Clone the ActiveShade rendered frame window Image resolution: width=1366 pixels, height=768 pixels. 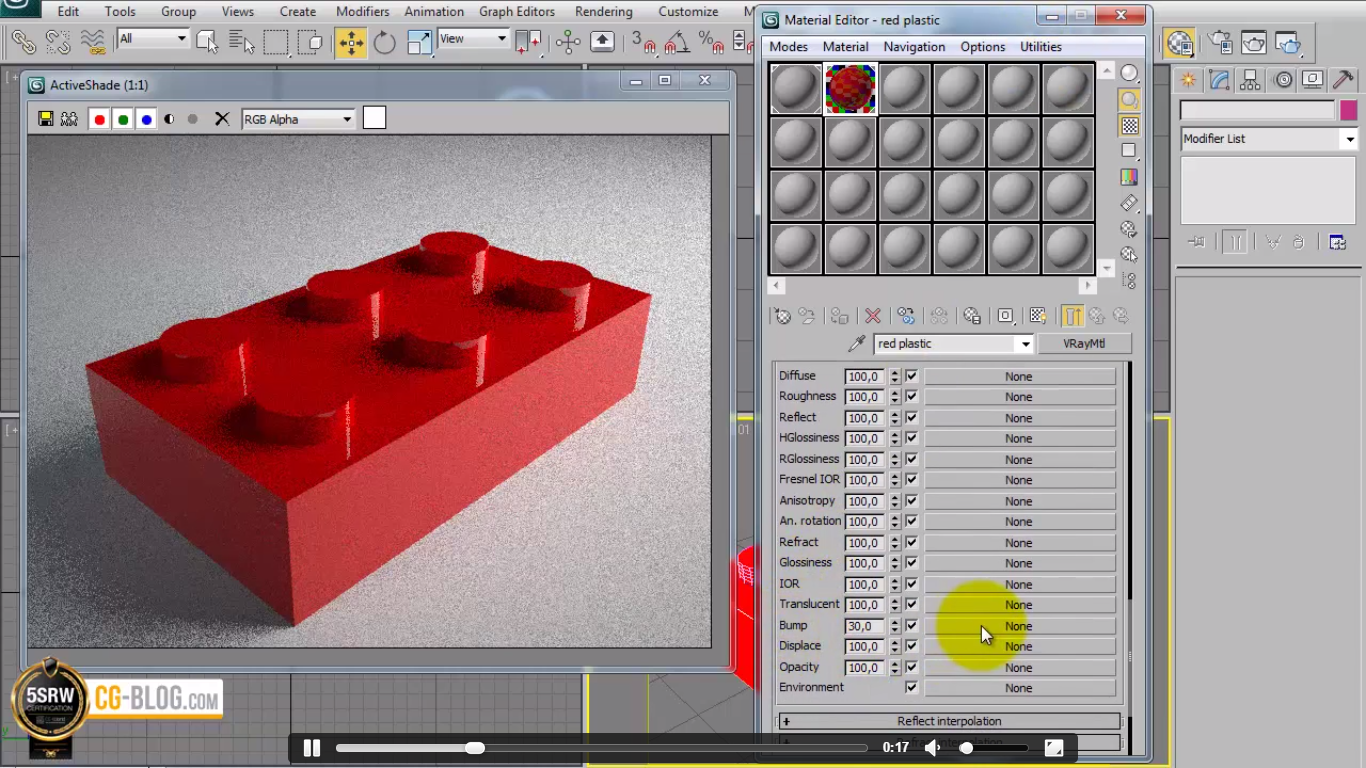click(x=69, y=119)
